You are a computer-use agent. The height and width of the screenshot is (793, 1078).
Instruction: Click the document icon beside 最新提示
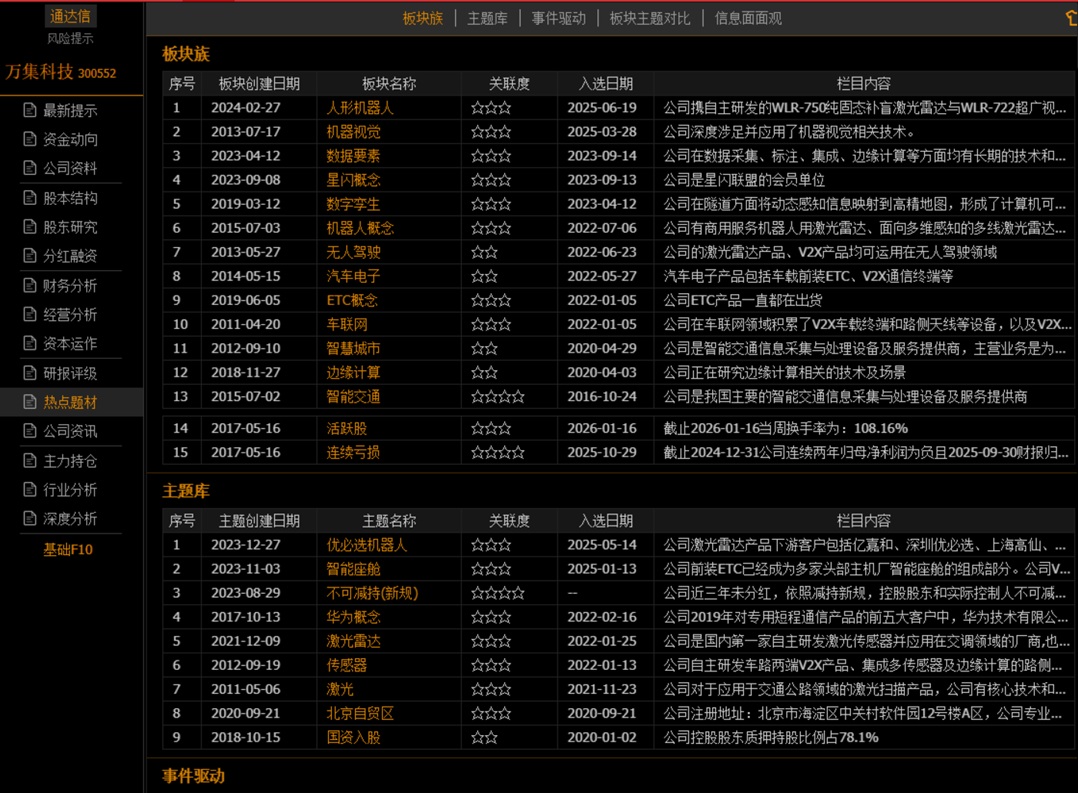tap(30, 110)
